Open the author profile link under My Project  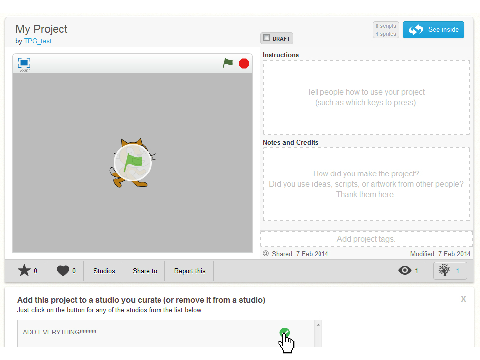point(38,41)
